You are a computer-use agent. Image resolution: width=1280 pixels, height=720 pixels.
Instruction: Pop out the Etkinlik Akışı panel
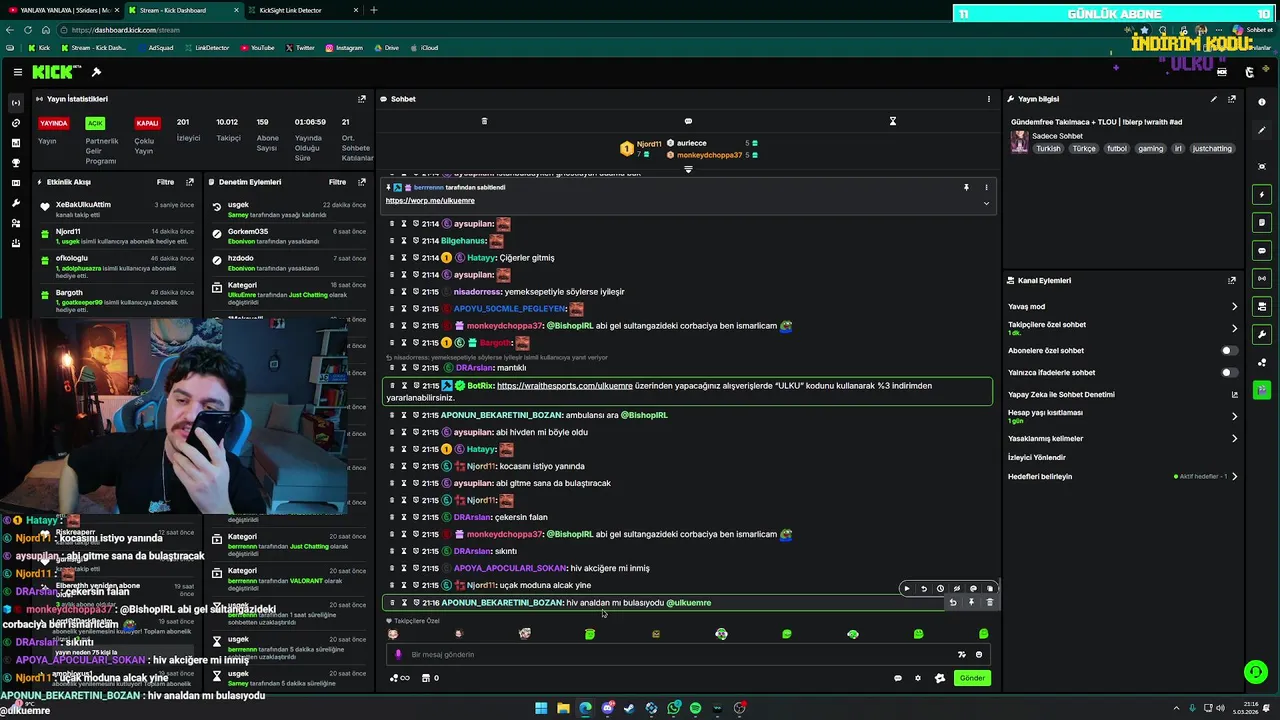[x=190, y=182]
